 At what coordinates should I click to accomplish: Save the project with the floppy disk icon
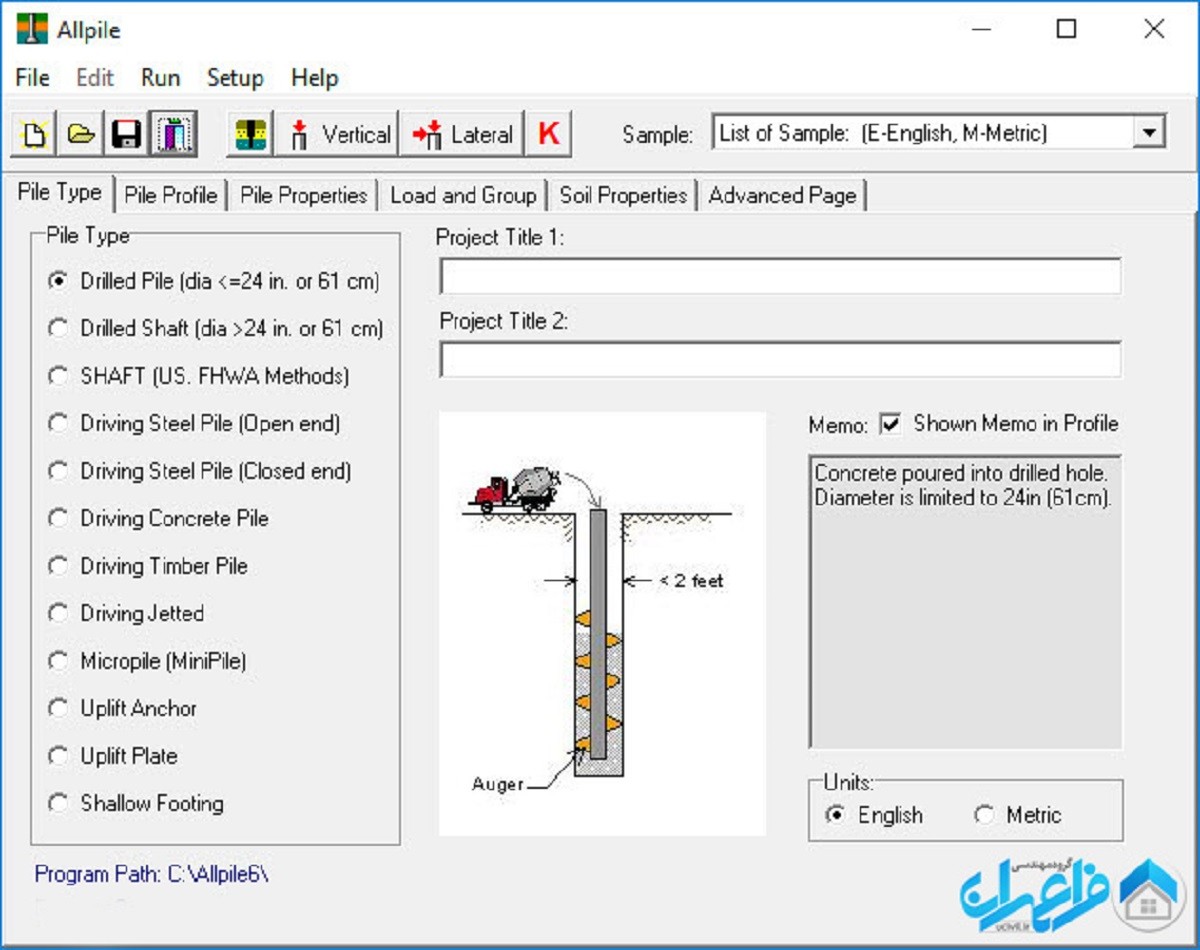(x=126, y=134)
